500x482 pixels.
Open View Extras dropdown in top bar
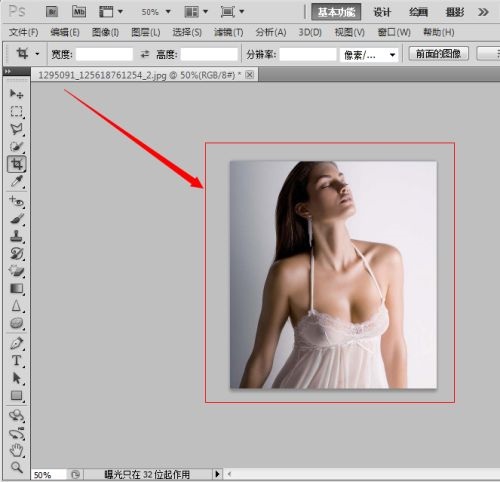click(111, 12)
